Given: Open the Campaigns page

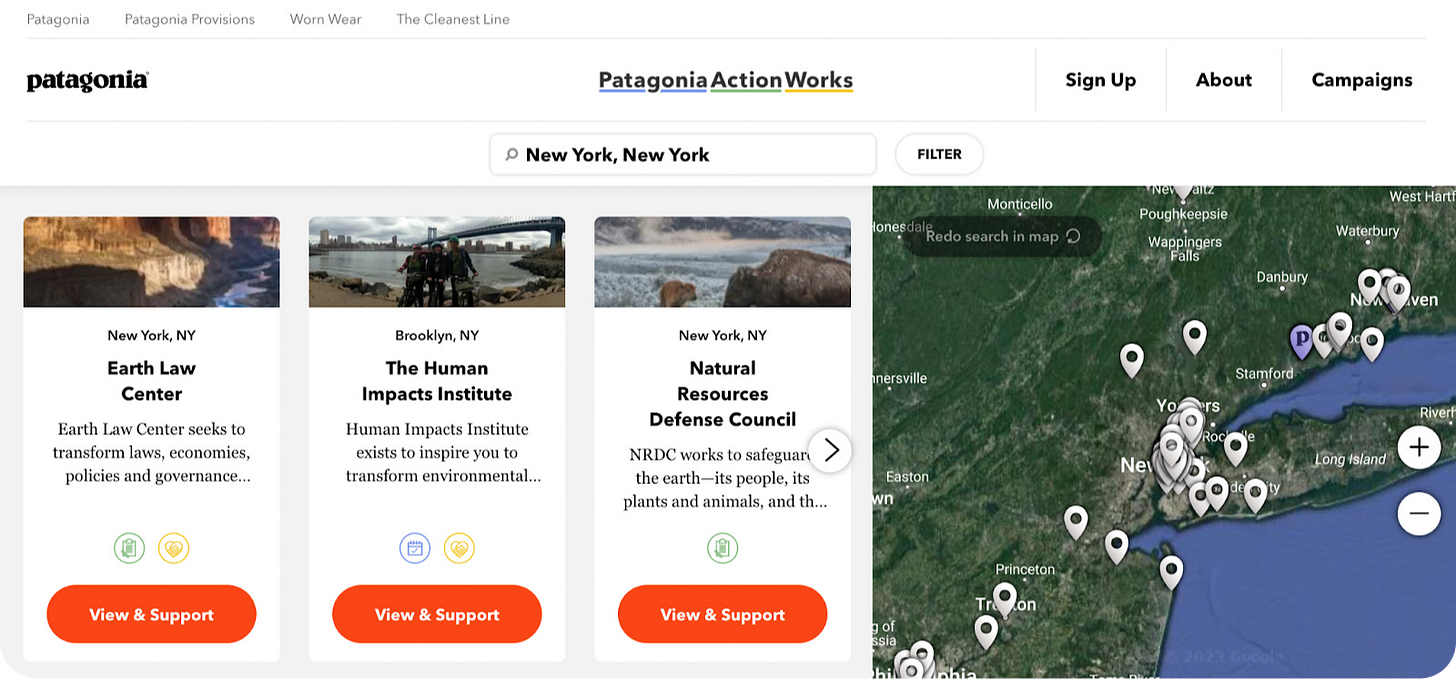Looking at the screenshot, I should coord(1362,80).
